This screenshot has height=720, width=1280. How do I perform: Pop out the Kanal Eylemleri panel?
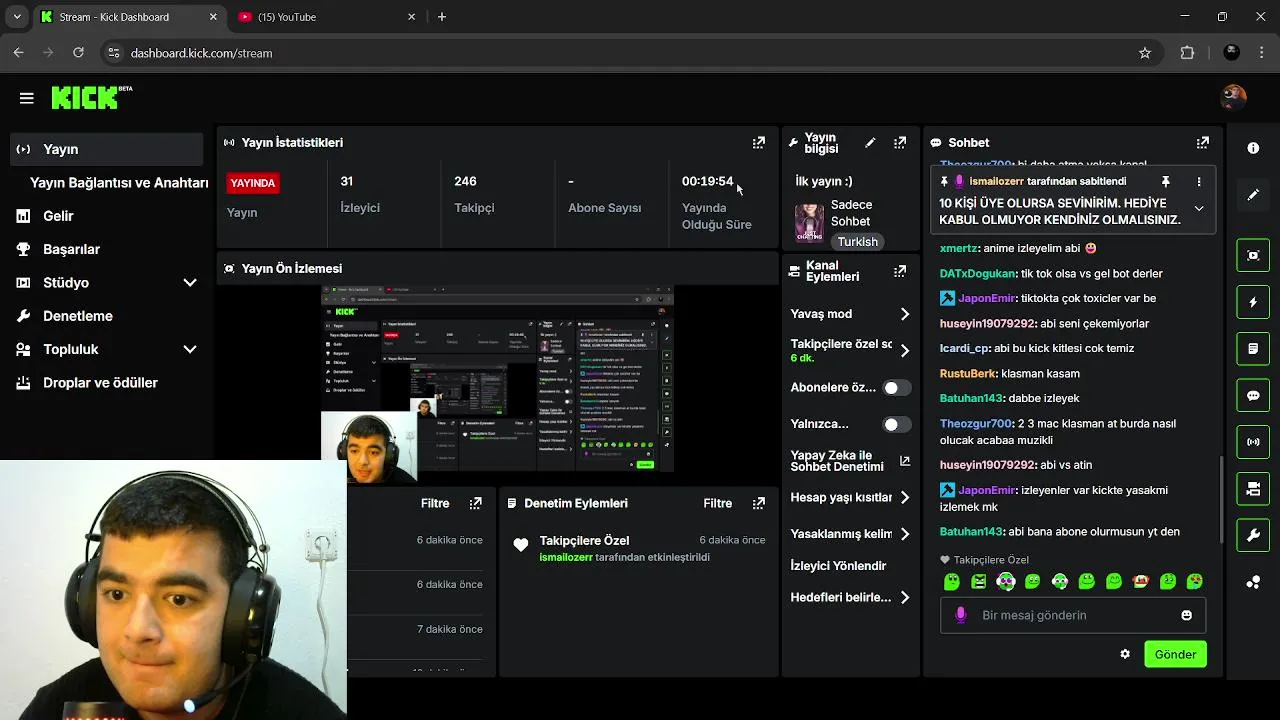pyautogui.click(x=900, y=271)
